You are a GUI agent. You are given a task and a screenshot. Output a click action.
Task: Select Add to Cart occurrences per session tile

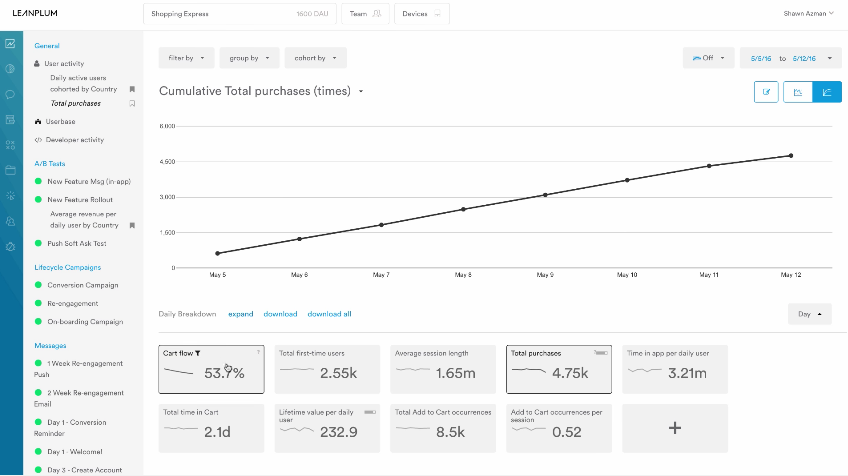[x=559, y=428]
